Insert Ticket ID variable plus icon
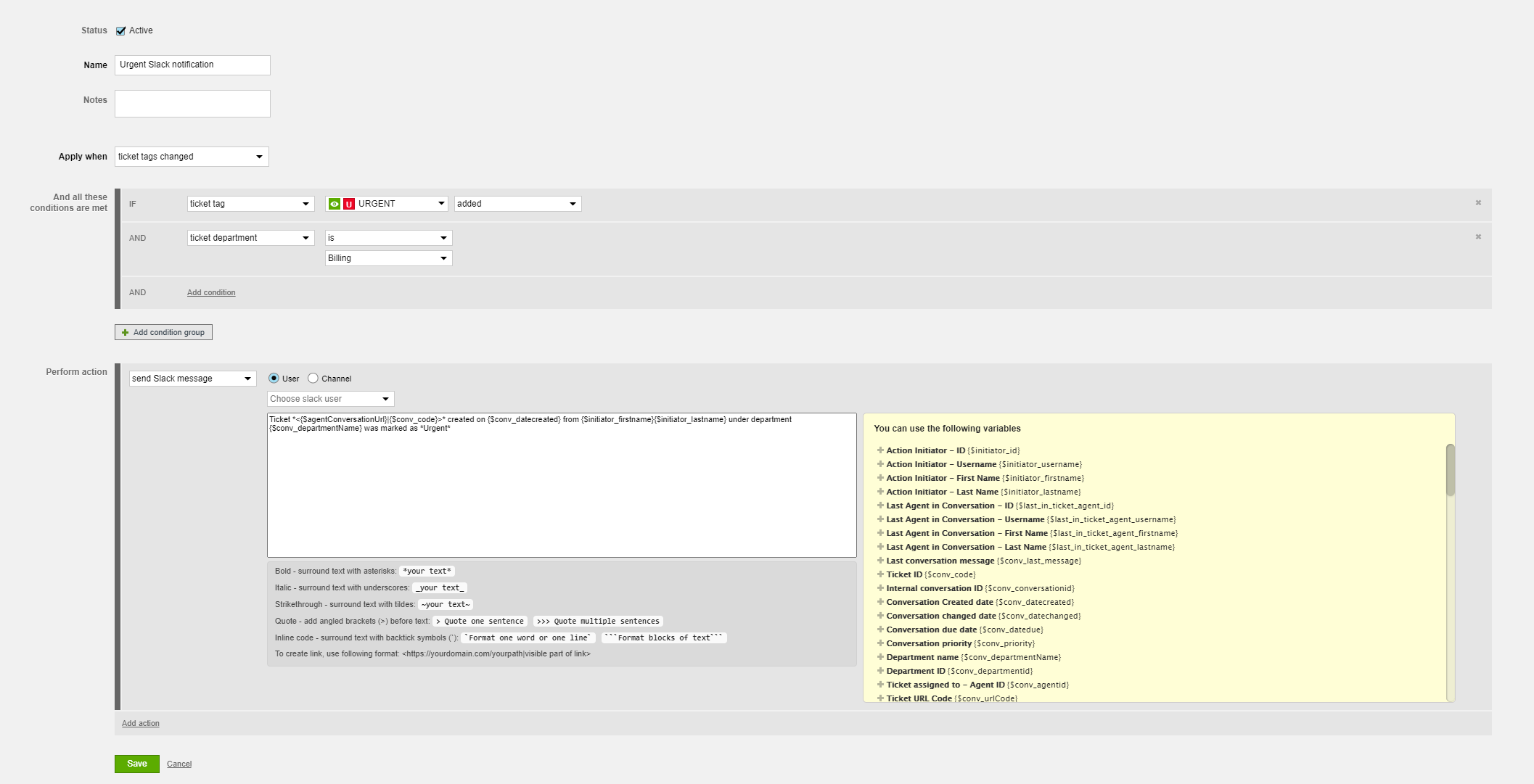The width and height of the screenshot is (1534, 784). click(x=880, y=574)
